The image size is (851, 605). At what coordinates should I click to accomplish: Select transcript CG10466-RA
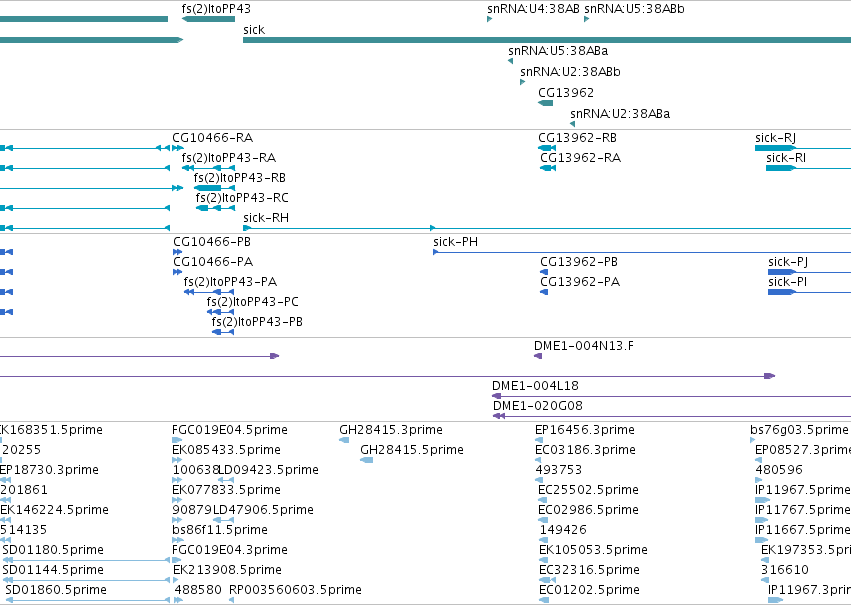tap(213, 138)
